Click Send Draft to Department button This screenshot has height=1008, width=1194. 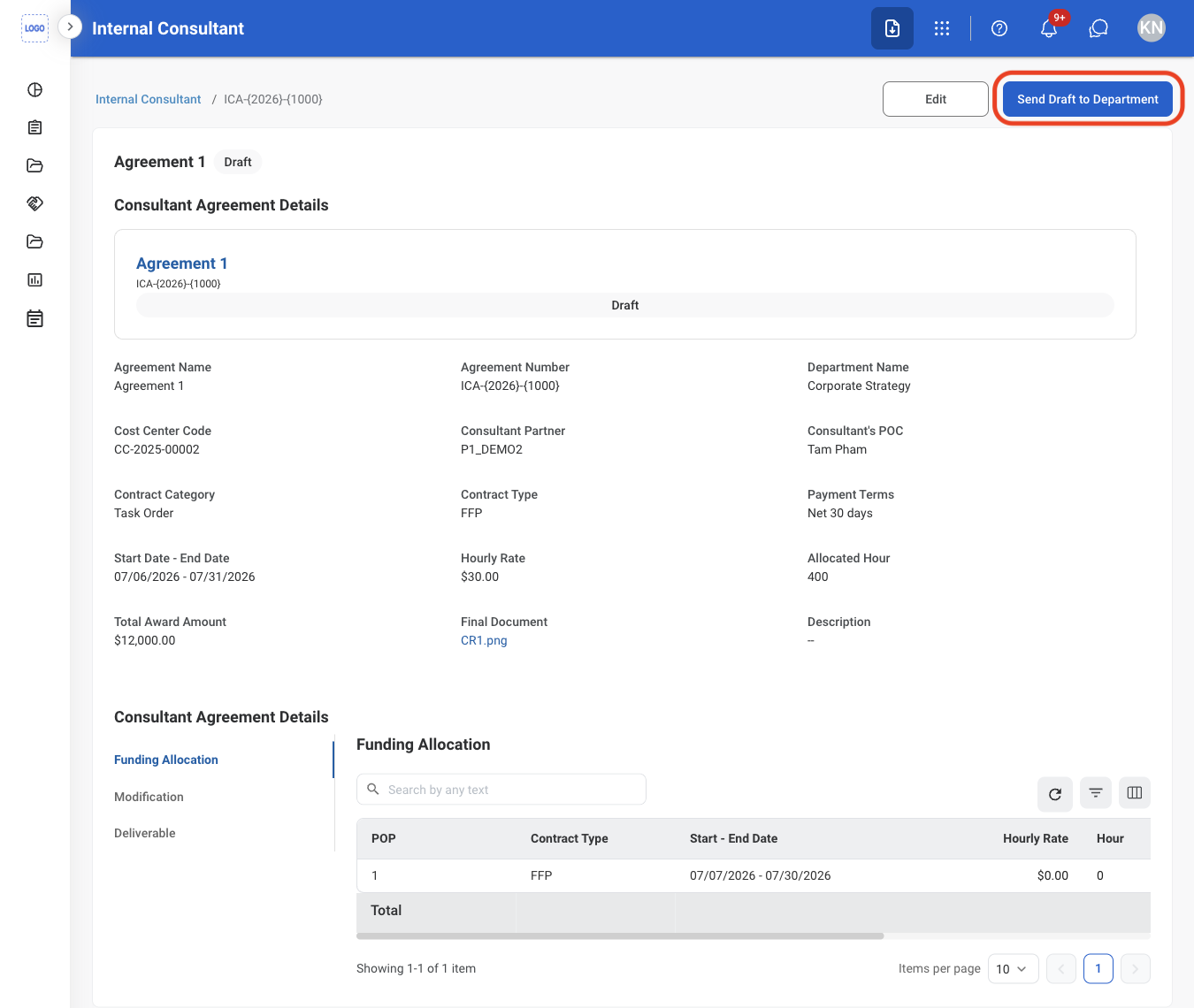pyautogui.click(x=1088, y=99)
